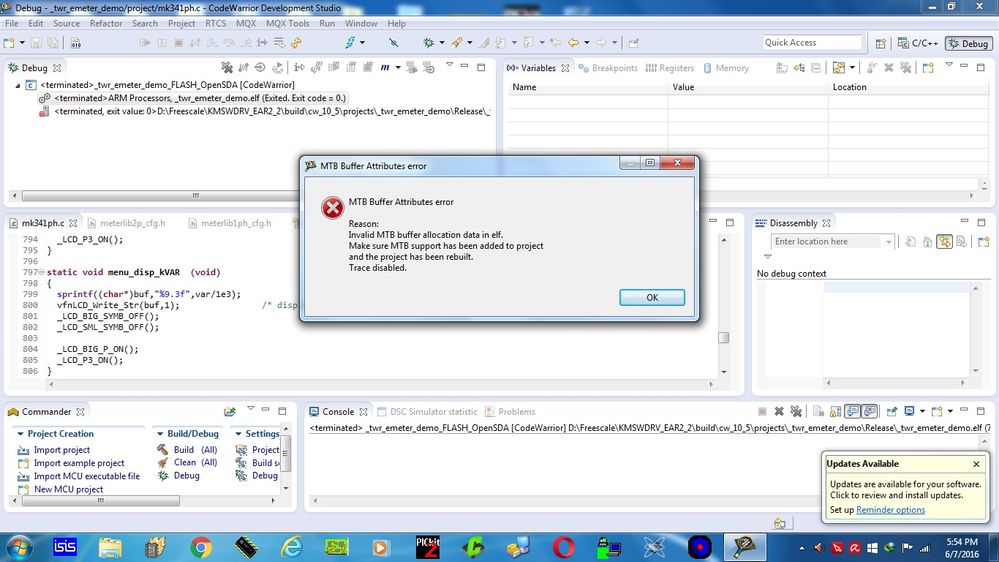Viewport: 999px width, 562px height.
Task: Click Remove All Terminated Launches in Debug view
Action: pos(227,68)
